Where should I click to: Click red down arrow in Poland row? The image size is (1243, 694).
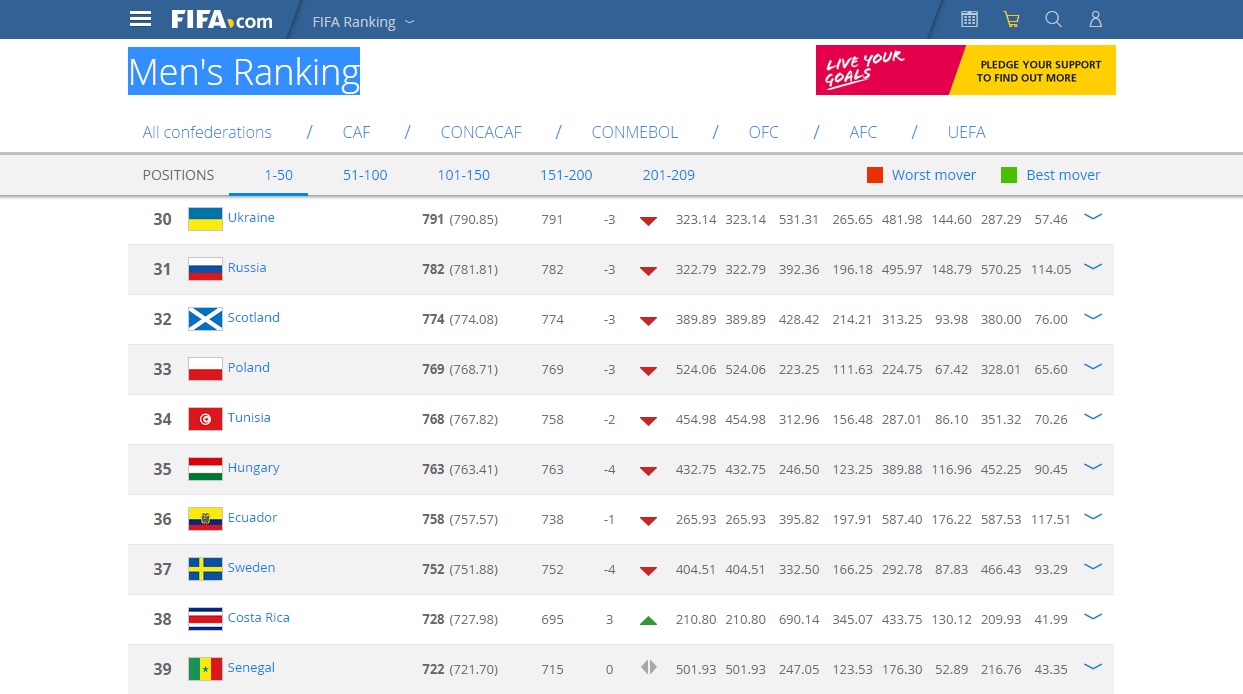click(648, 370)
